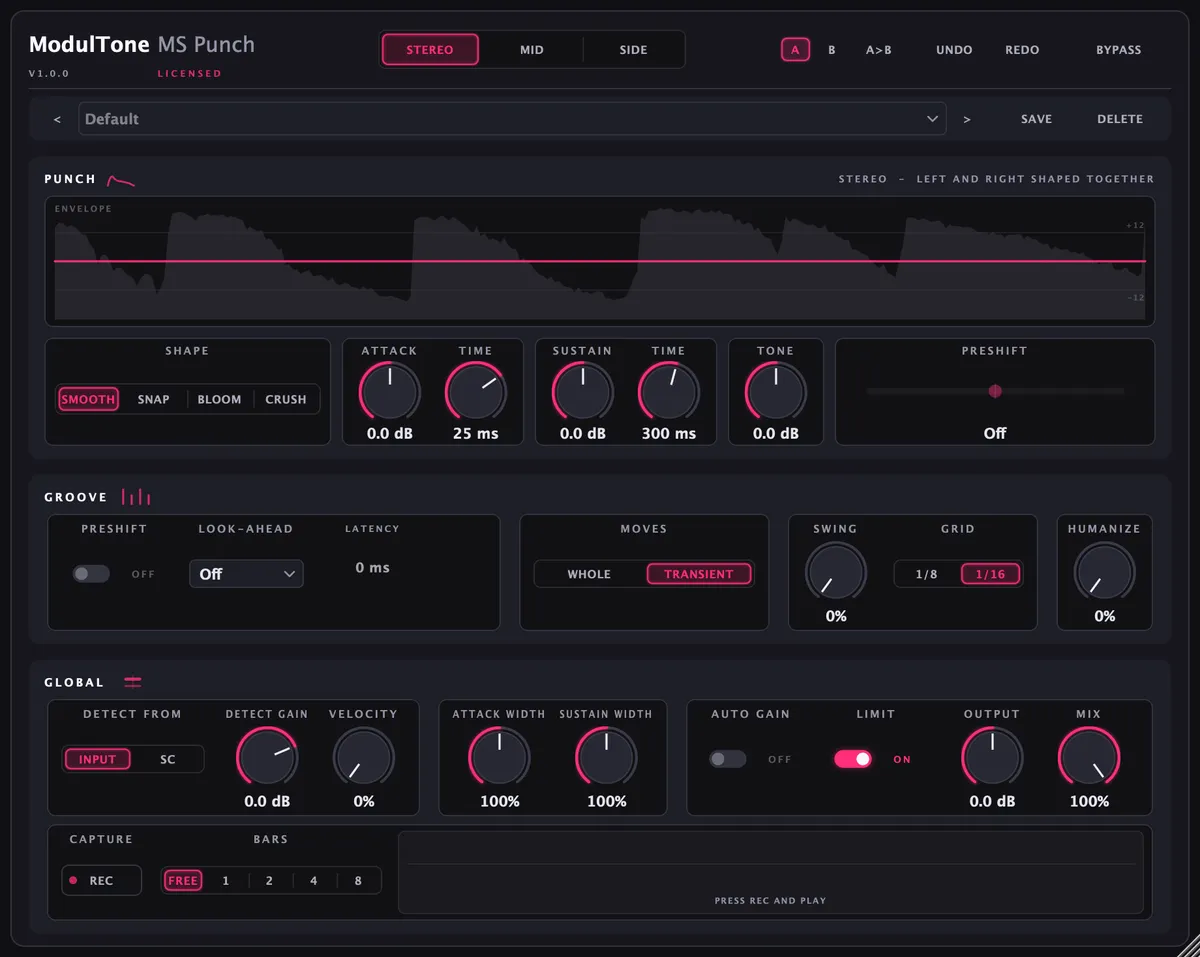Viewport: 1200px width, 957px height.
Task: Select the B comparison slot
Action: pos(832,50)
